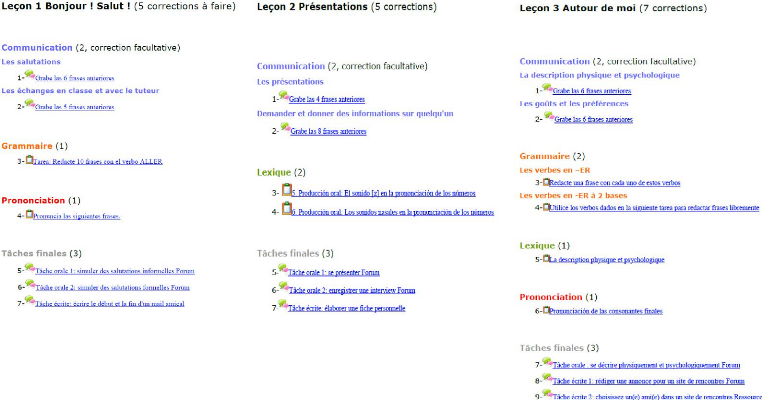Click Lexique (2) heading in Leçon 2
Screen dimensions: 762x400
tap(281, 173)
